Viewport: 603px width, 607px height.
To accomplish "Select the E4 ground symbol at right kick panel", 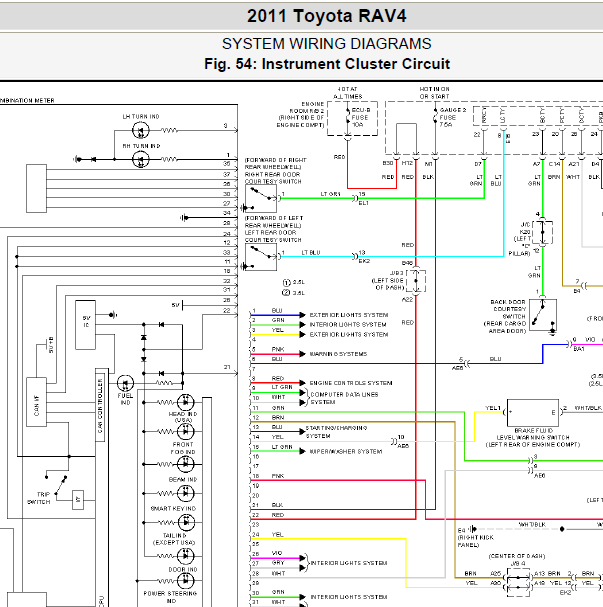I will (x=473, y=529).
